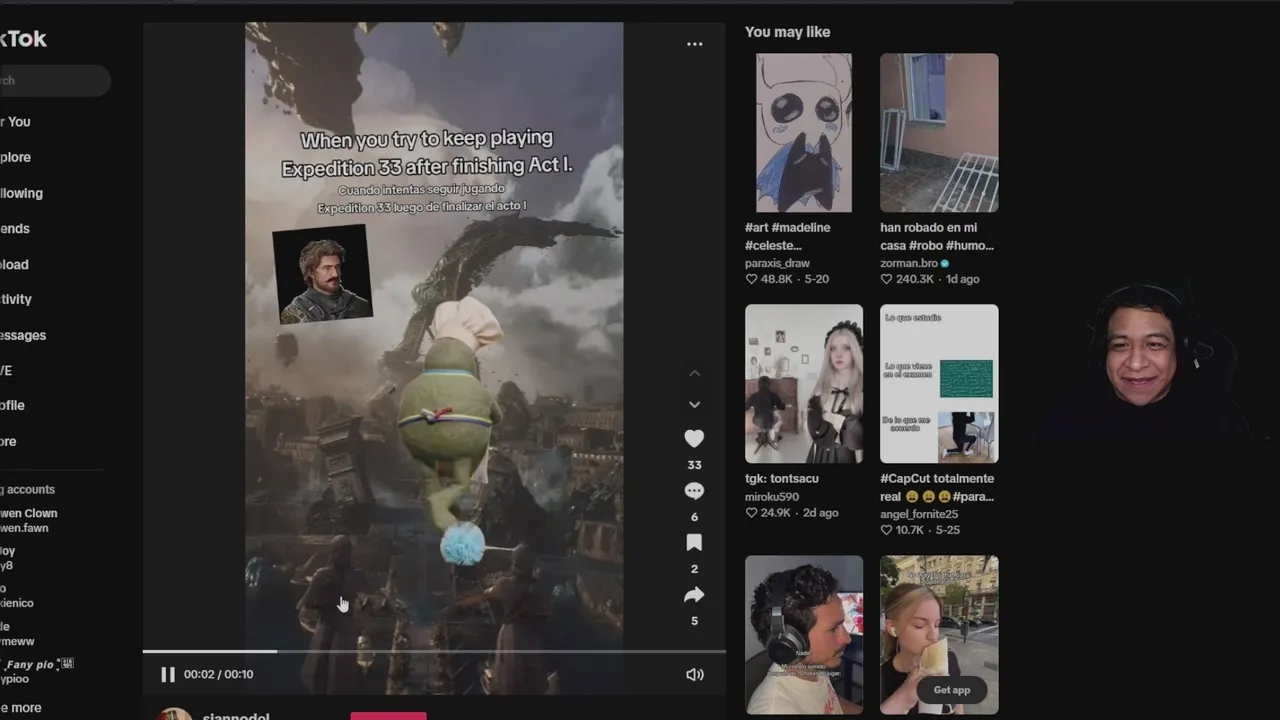The width and height of the screenshot is (1280, 720).
Task: Open the tgk: tontsacu video thumbnail
Action: (804, 384)
